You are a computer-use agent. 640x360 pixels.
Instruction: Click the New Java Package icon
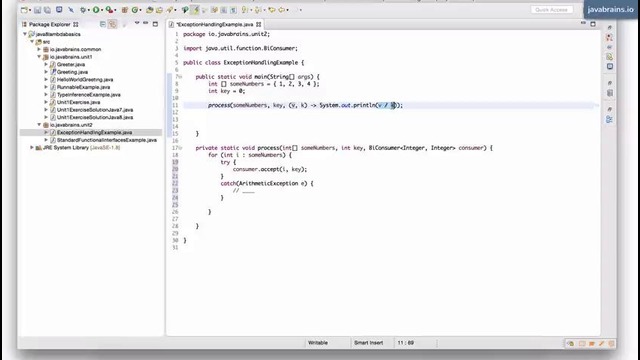tap(125, 10)
